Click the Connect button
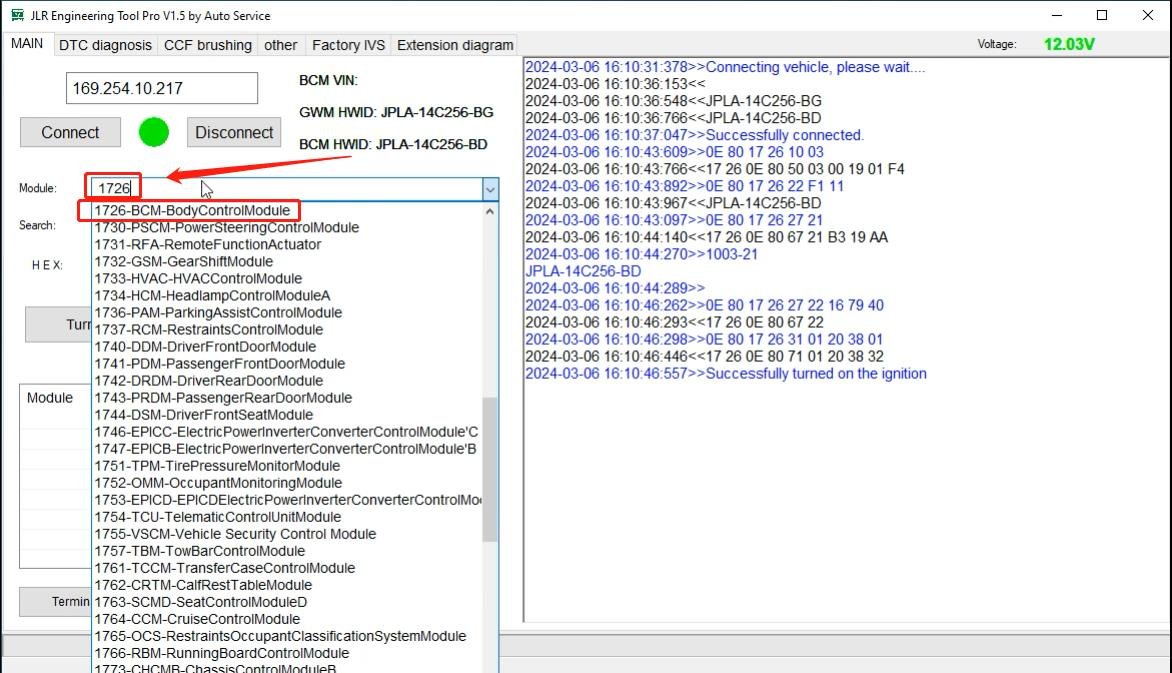 coord(70,132)
